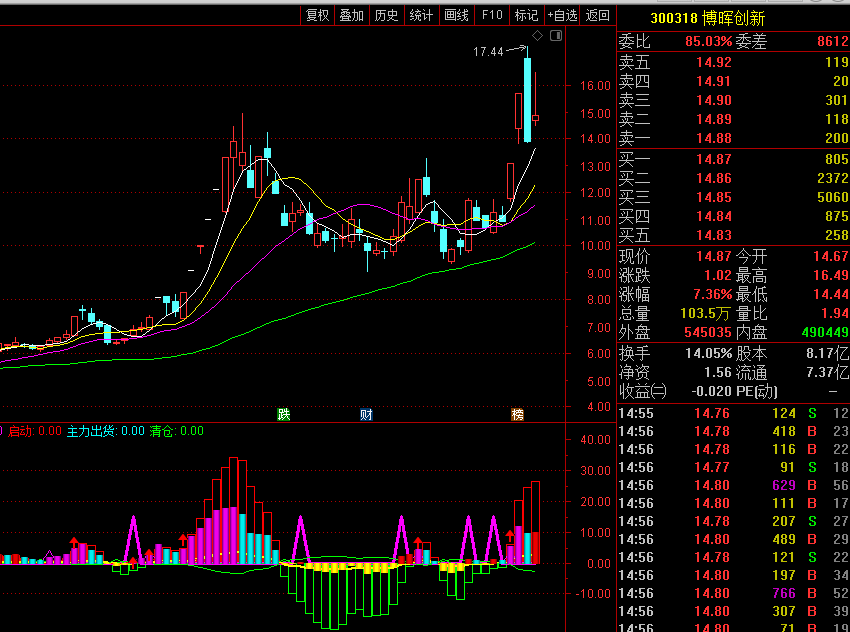Click the 17.44 high price label
The height and width of the screenshot is (632, 850).
pos(489,51)
